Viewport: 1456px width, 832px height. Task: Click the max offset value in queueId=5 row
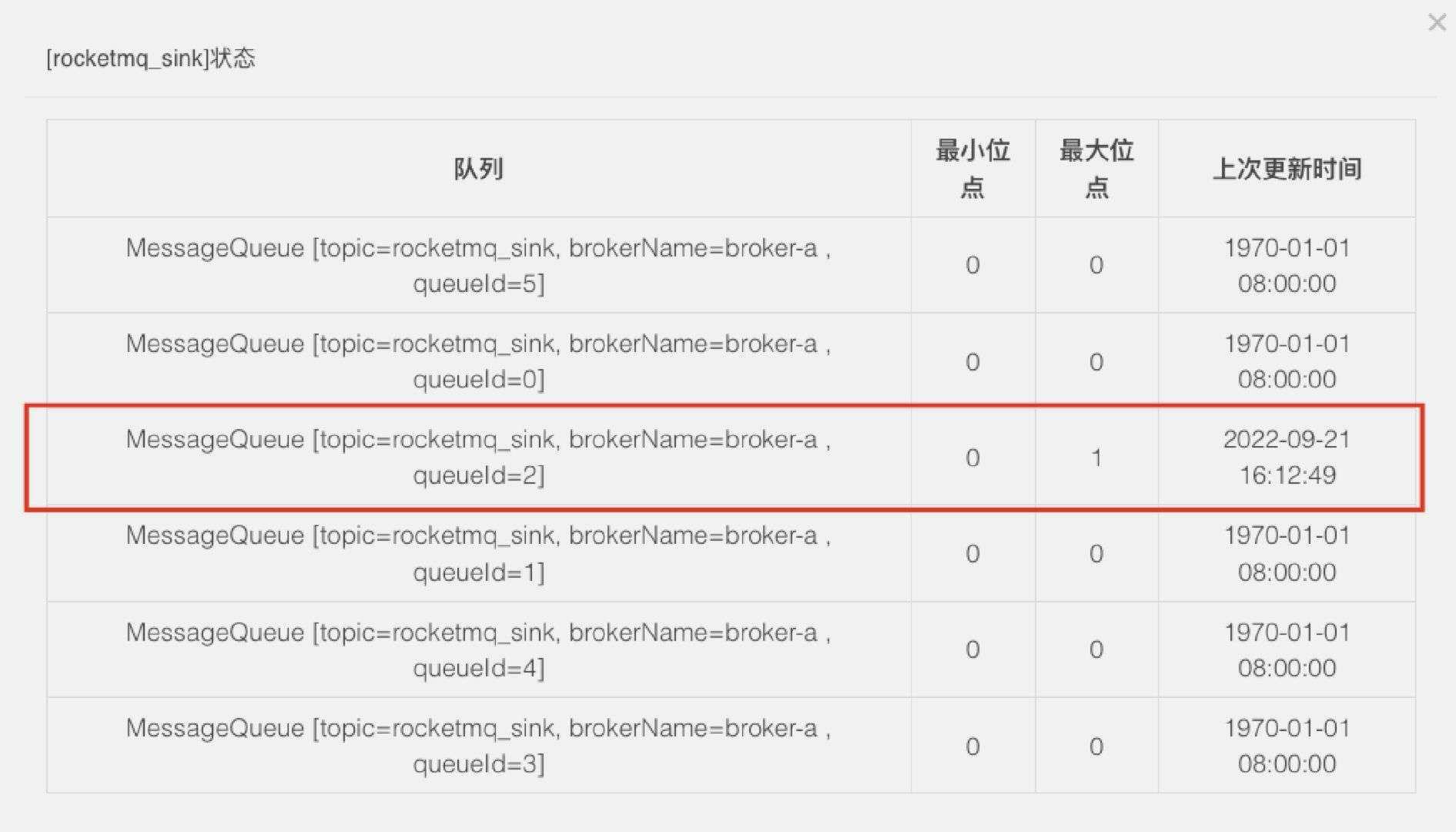coord(1096,265)
